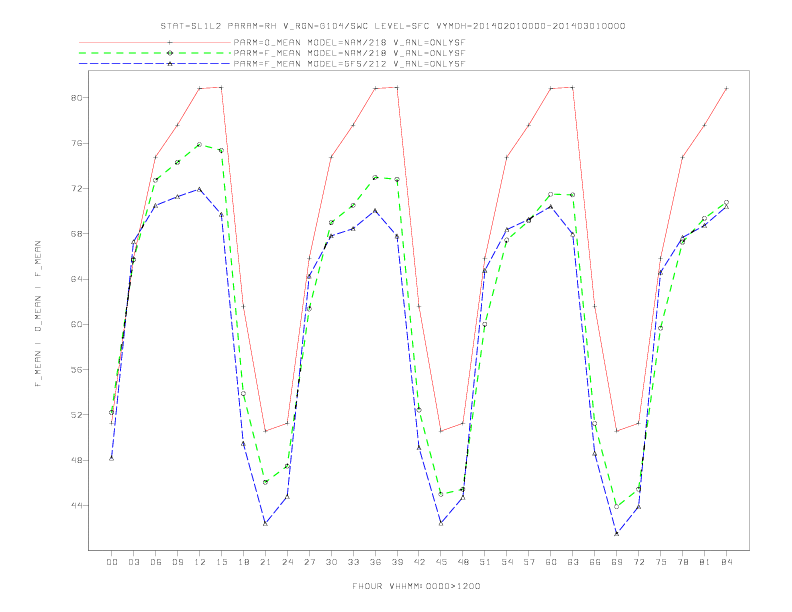
Task: Click the x-axis hour label 18
Action: coord(243,562)
